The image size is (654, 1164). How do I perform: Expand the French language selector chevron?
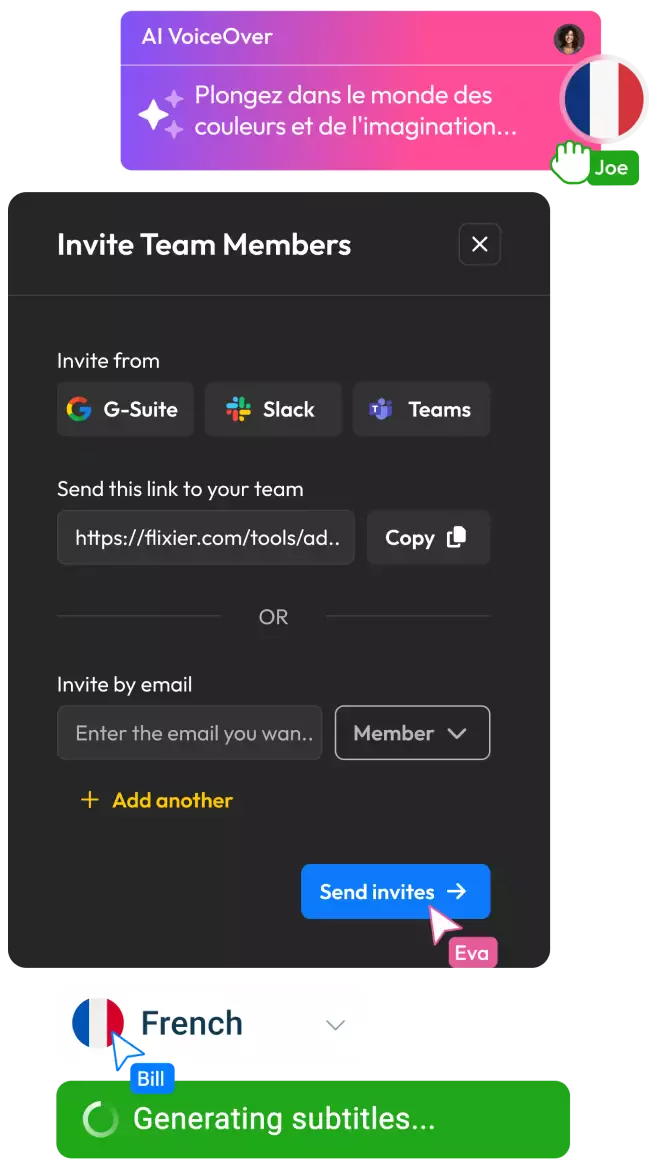336,1025
